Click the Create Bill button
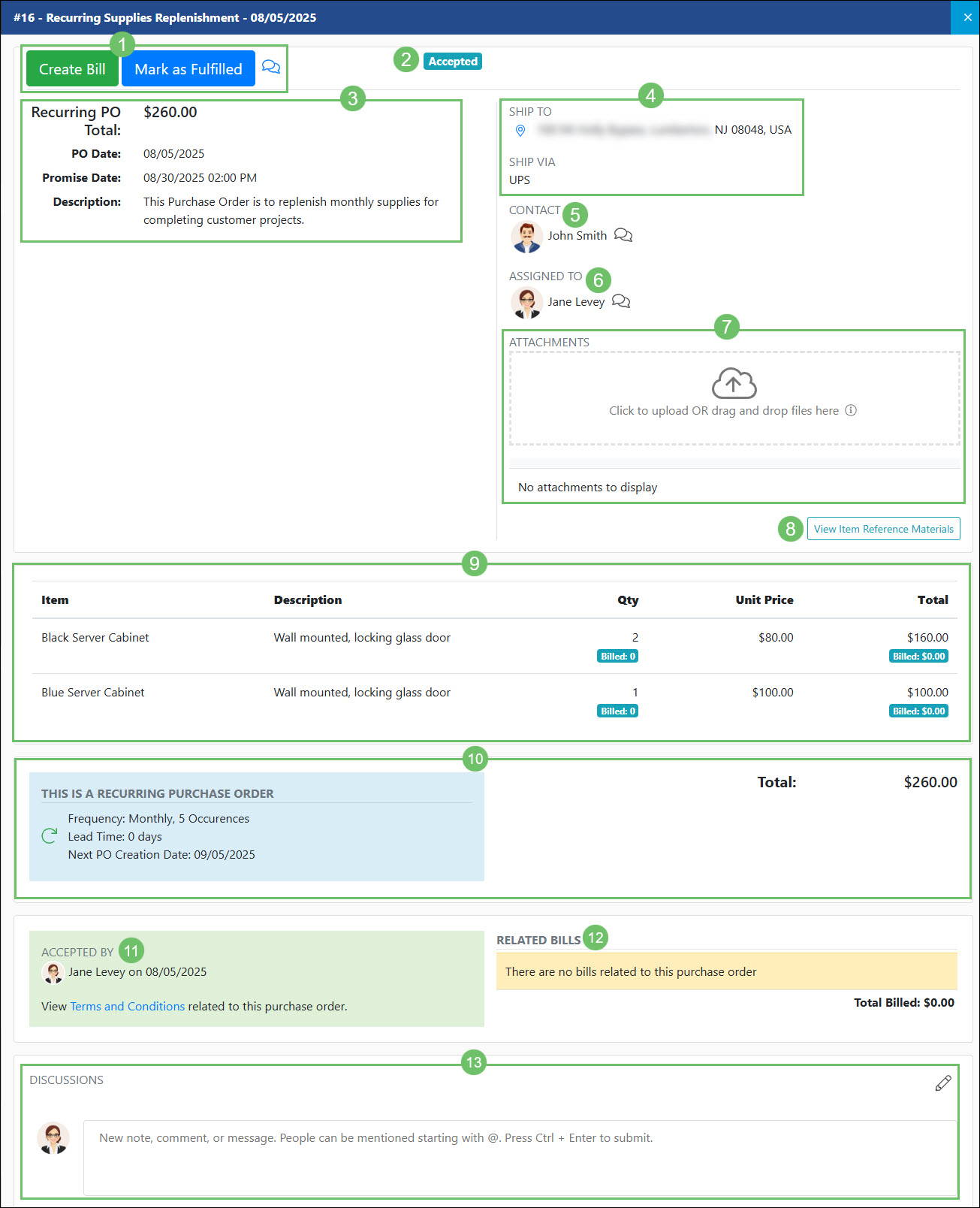The image size is (980, 1208). 72,69
